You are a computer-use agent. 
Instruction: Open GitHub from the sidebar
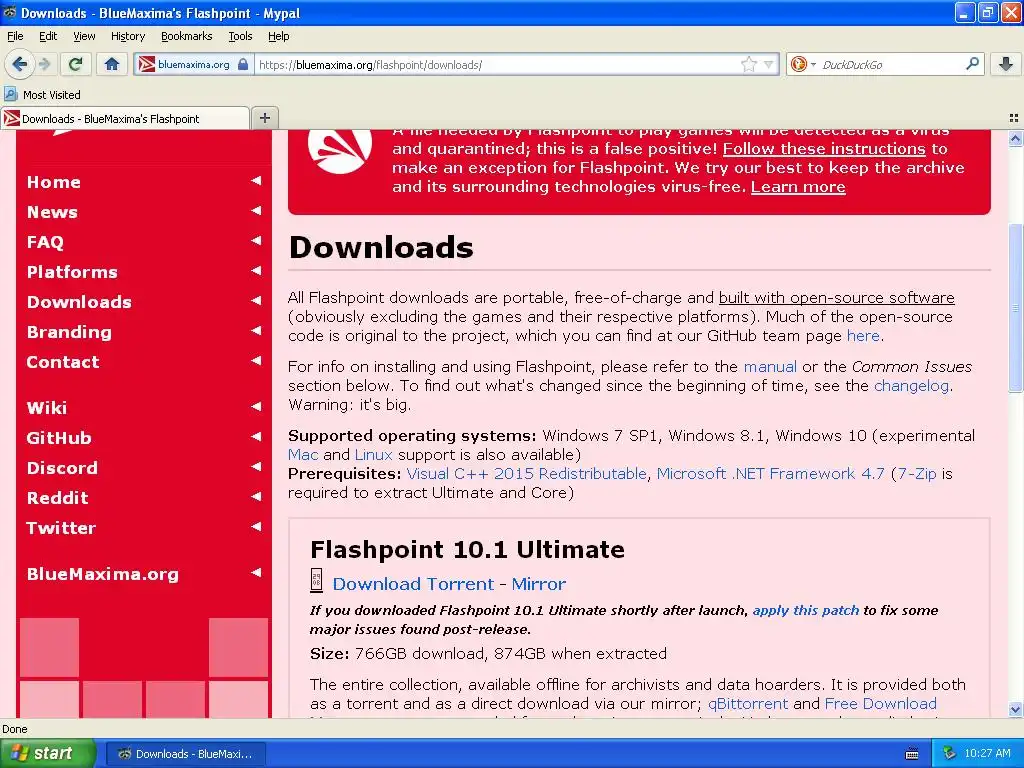pos(59,438)
